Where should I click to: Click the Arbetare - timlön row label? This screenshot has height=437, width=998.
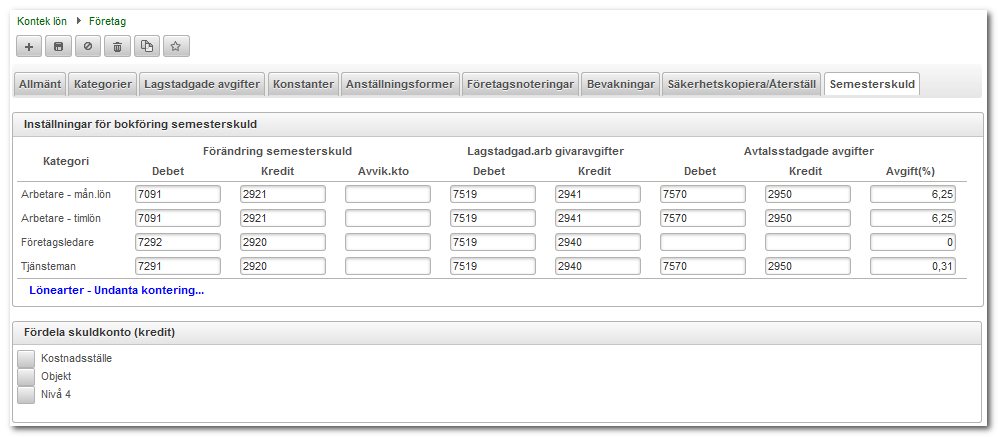coord(61,218)
